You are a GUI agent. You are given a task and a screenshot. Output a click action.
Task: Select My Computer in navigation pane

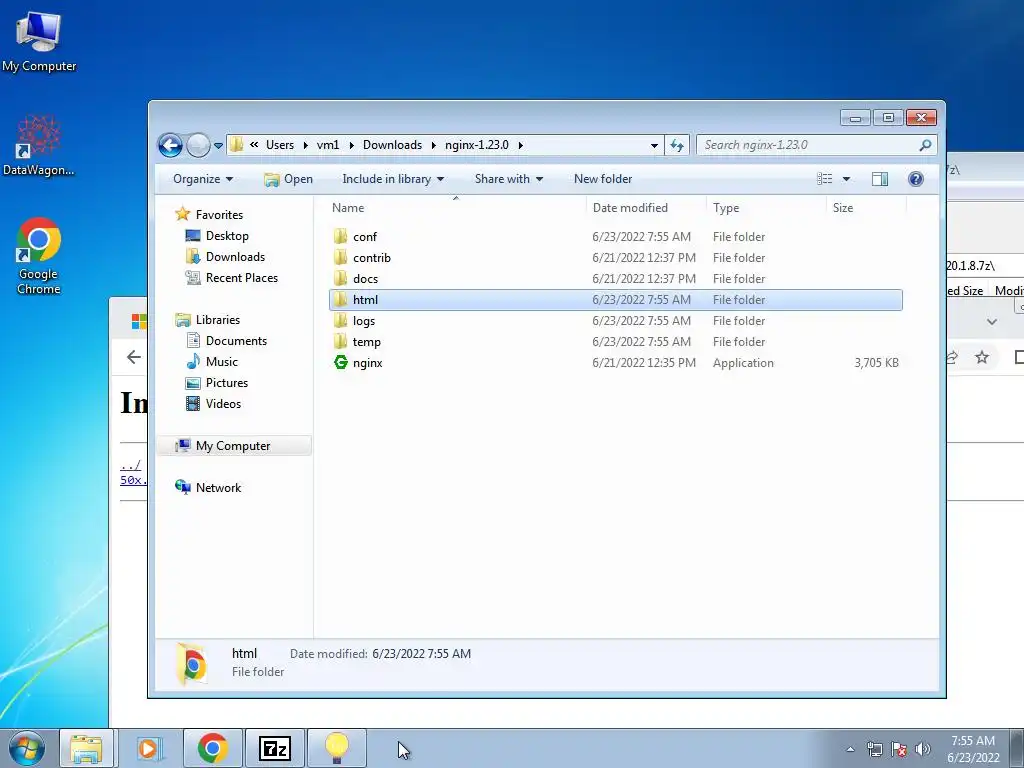point(232,445)
